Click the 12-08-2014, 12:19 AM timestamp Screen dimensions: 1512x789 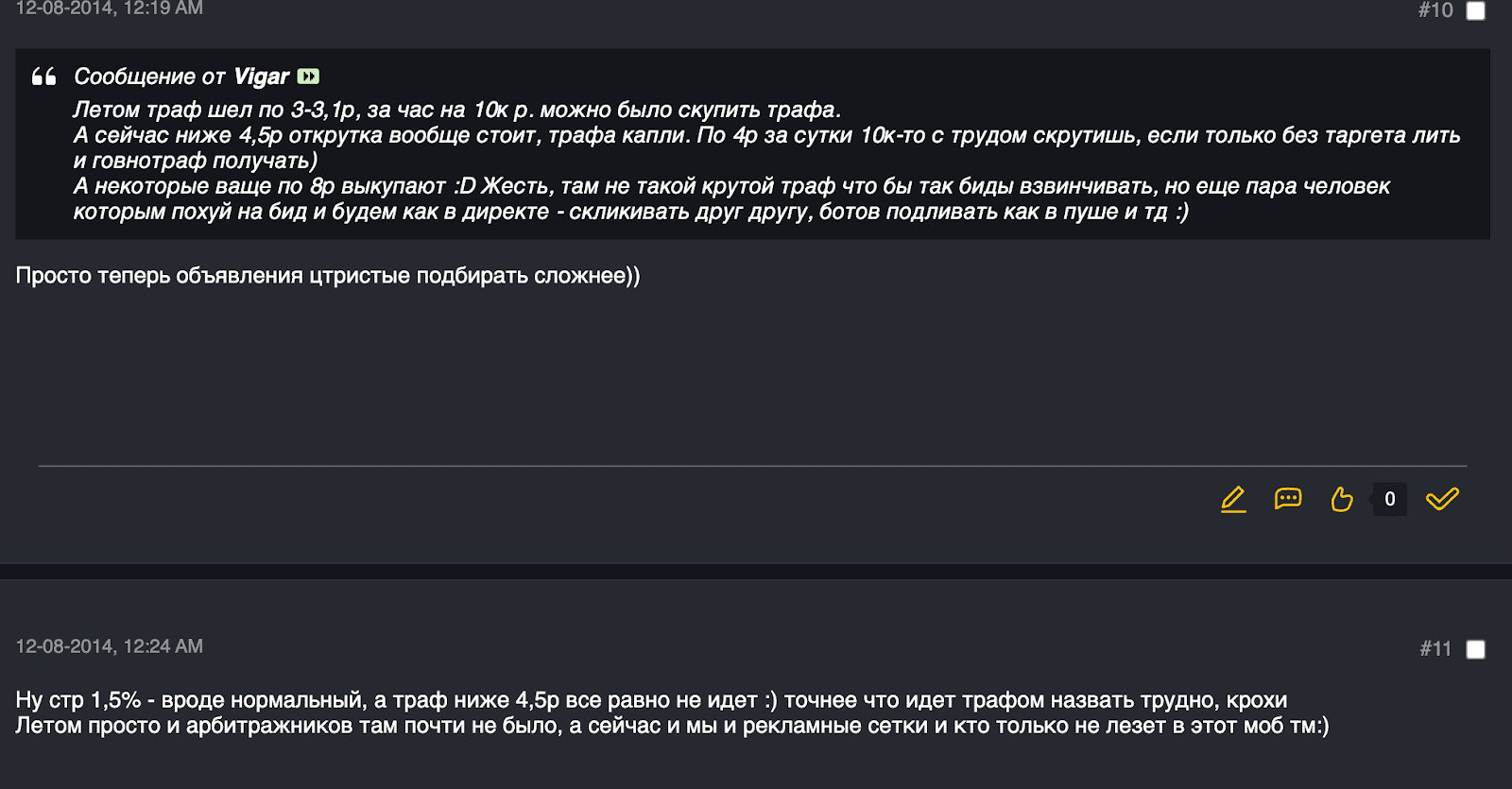pyautogui.click(x=110, y=9)
